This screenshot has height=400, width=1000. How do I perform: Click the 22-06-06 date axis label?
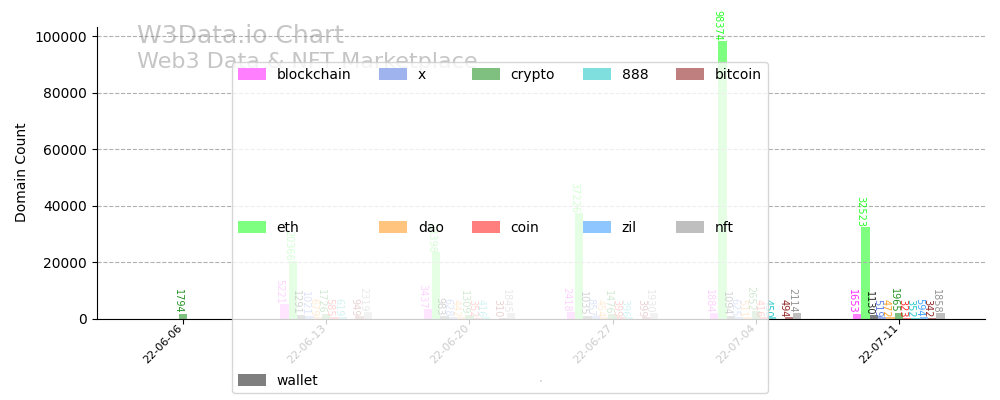point(163,344)
